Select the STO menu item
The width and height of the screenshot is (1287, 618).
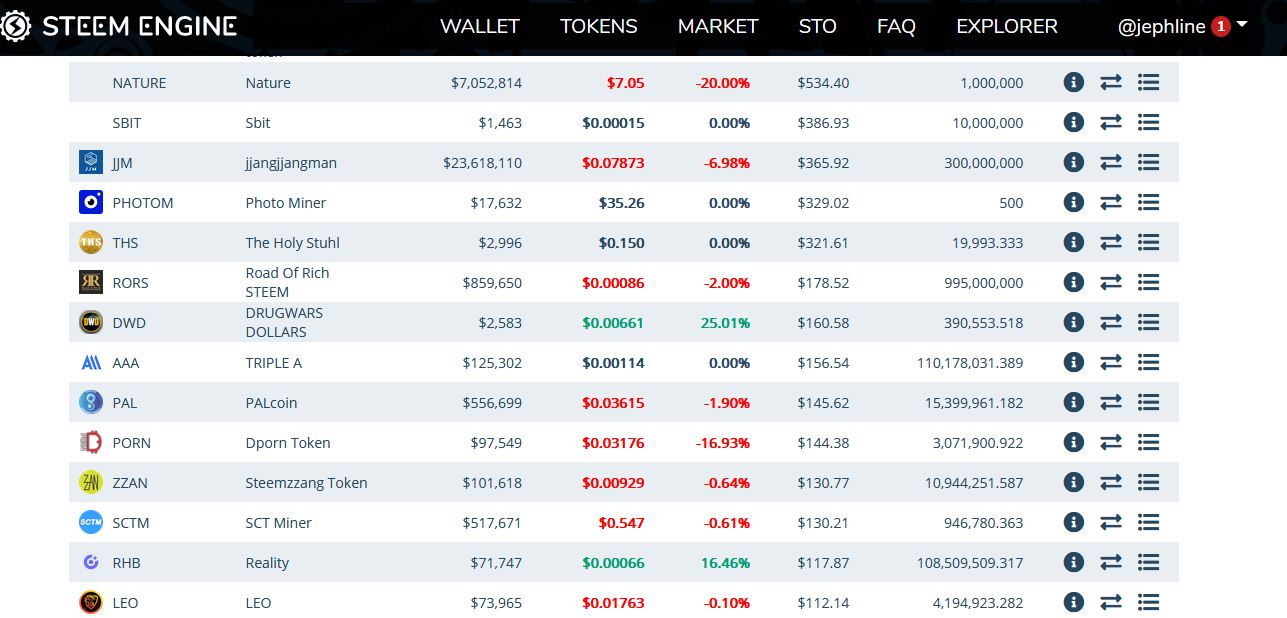(818, 27)
